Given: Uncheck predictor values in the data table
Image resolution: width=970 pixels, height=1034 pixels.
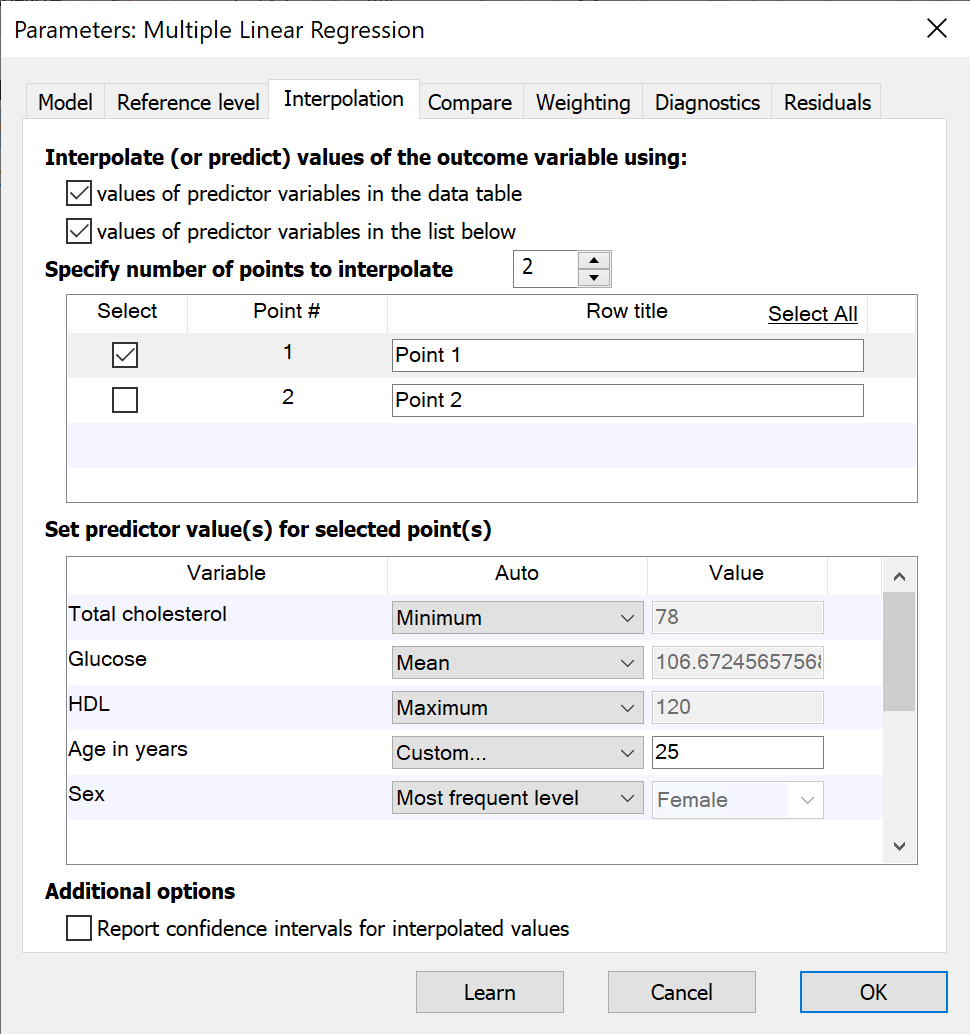Looking at the screenshot, I should coord(78,193).
